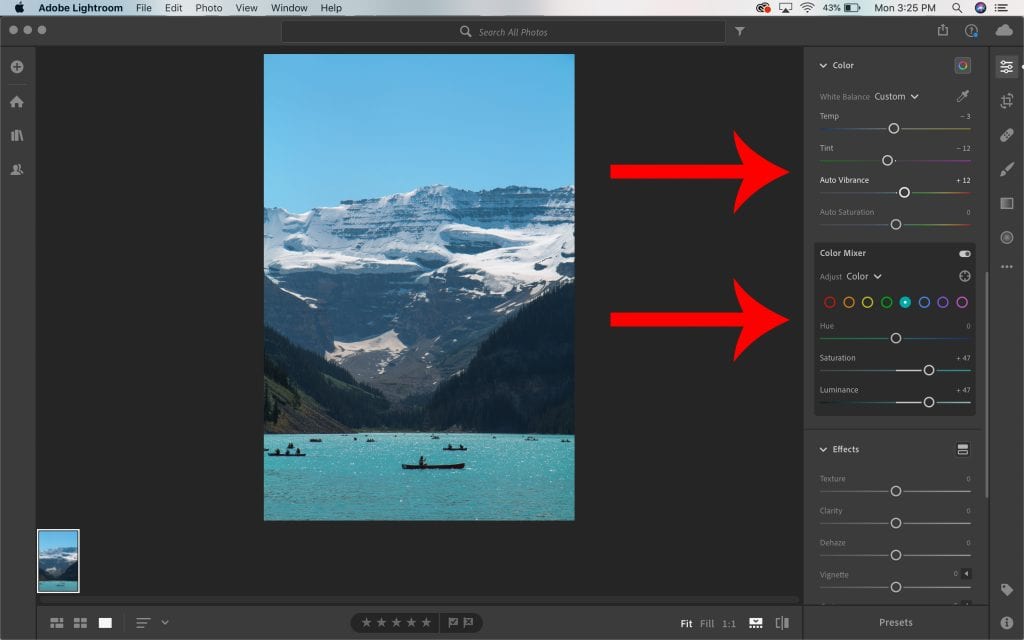This screenshot has height=640, width=1024.
Task: Open the Help menu
Action: click(331, 8)
